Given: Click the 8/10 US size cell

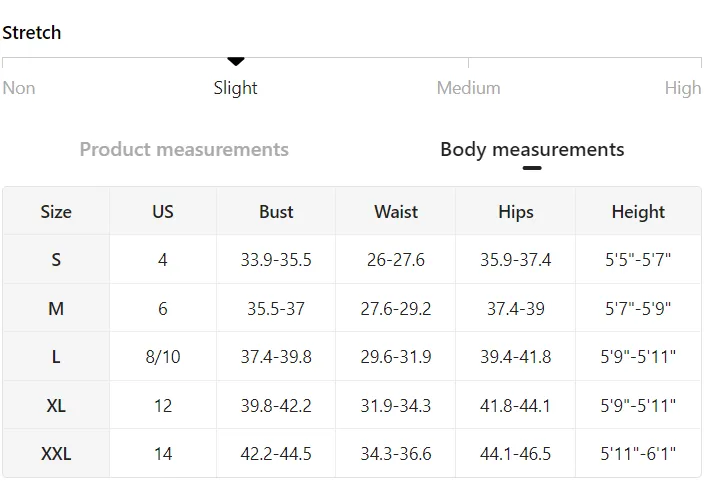Looking at the screenshot, I should point(163,357).
